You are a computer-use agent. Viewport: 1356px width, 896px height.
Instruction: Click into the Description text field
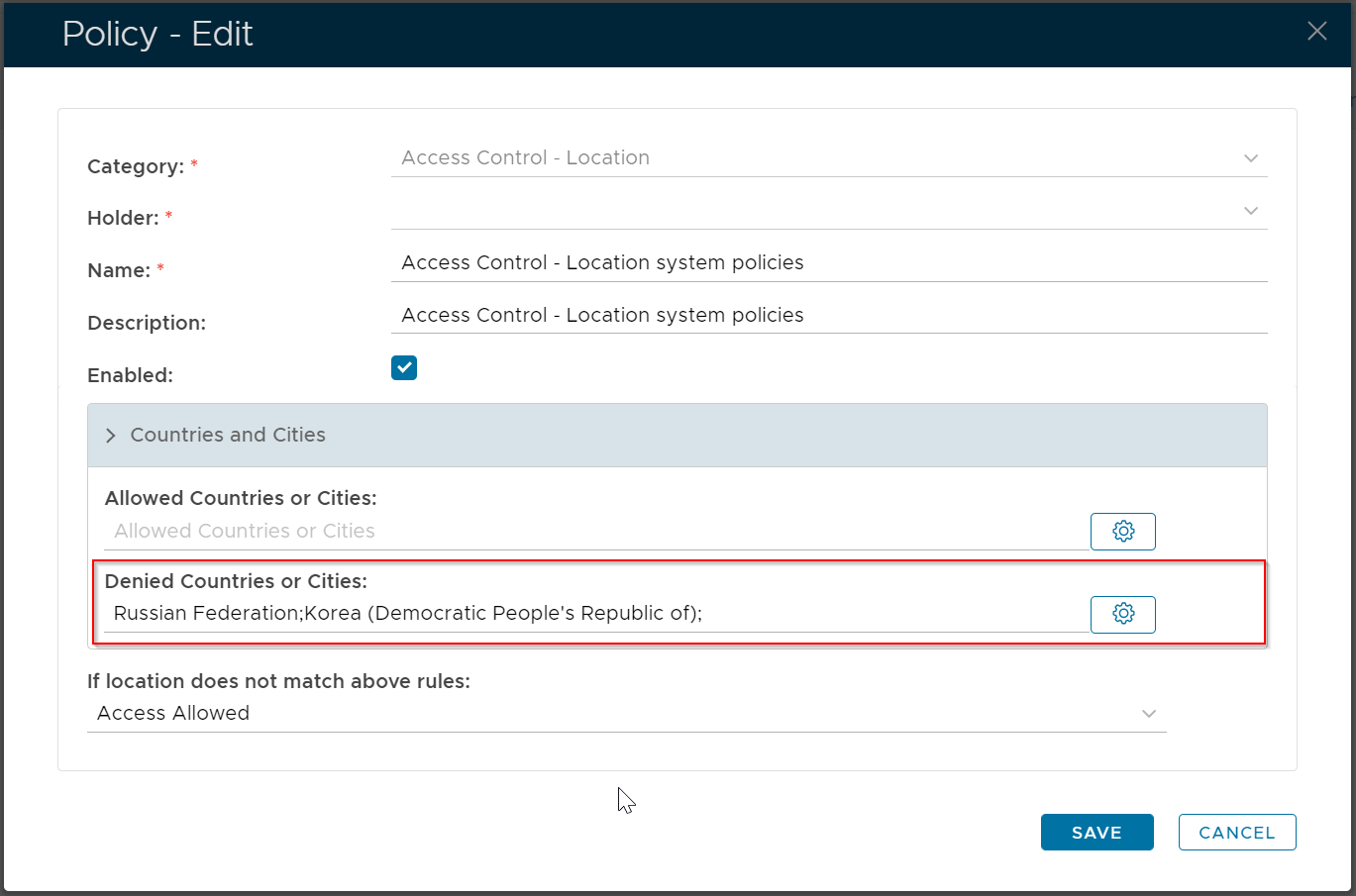click(x=828, y=316)
